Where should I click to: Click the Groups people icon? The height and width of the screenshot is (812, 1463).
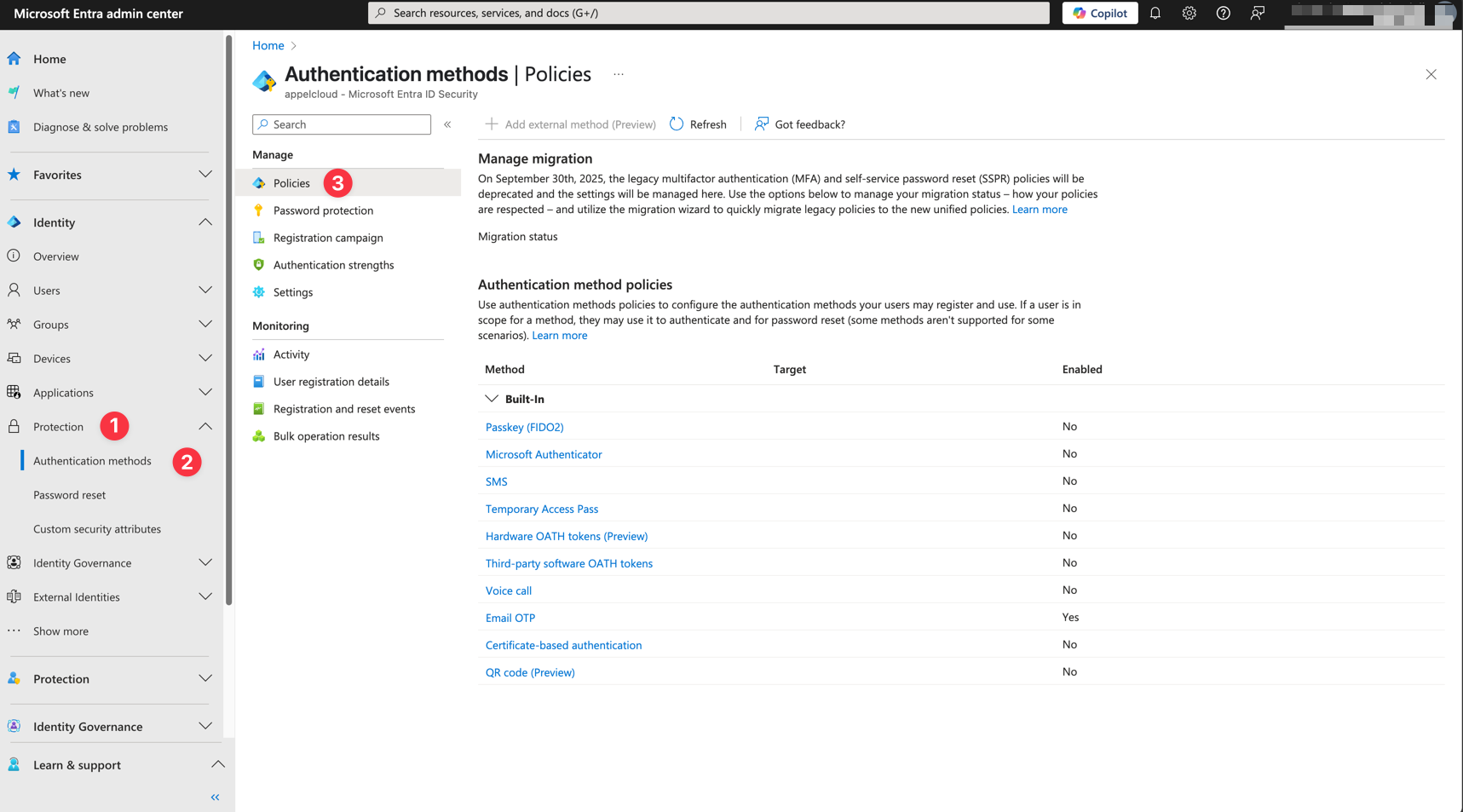click(14, 325)
